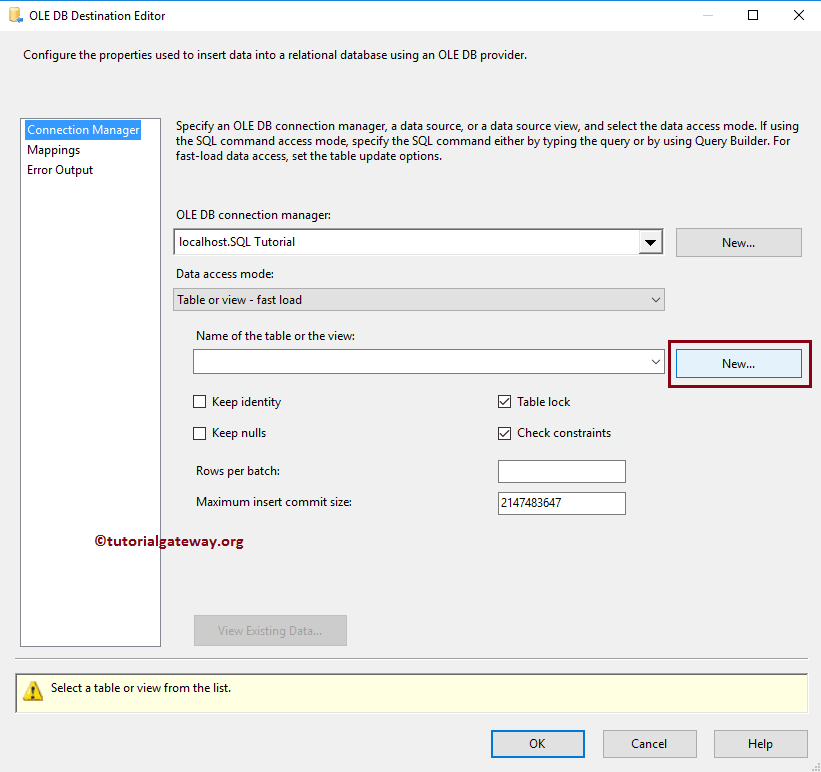Uncheck the Table lock option

tap(505, 402)
